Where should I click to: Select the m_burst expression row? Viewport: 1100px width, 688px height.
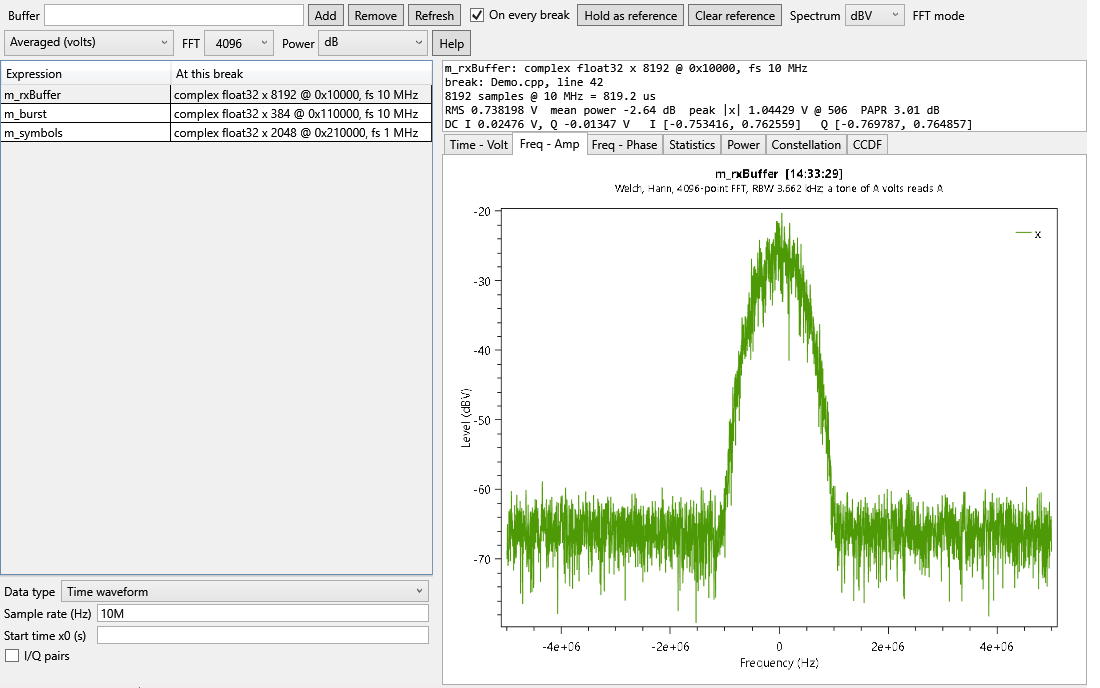tap(216, 114)
